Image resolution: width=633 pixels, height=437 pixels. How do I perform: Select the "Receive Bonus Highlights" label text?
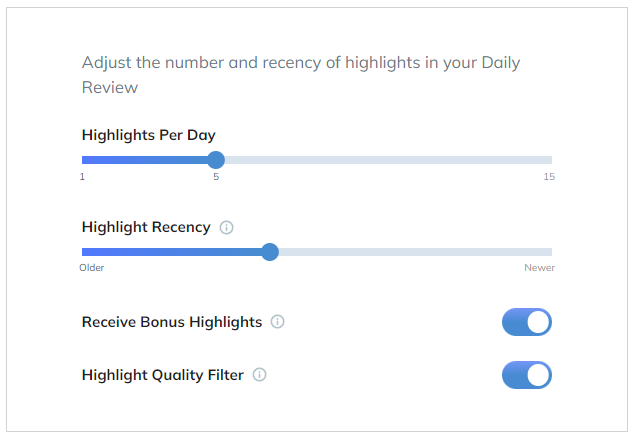(171, 322)
